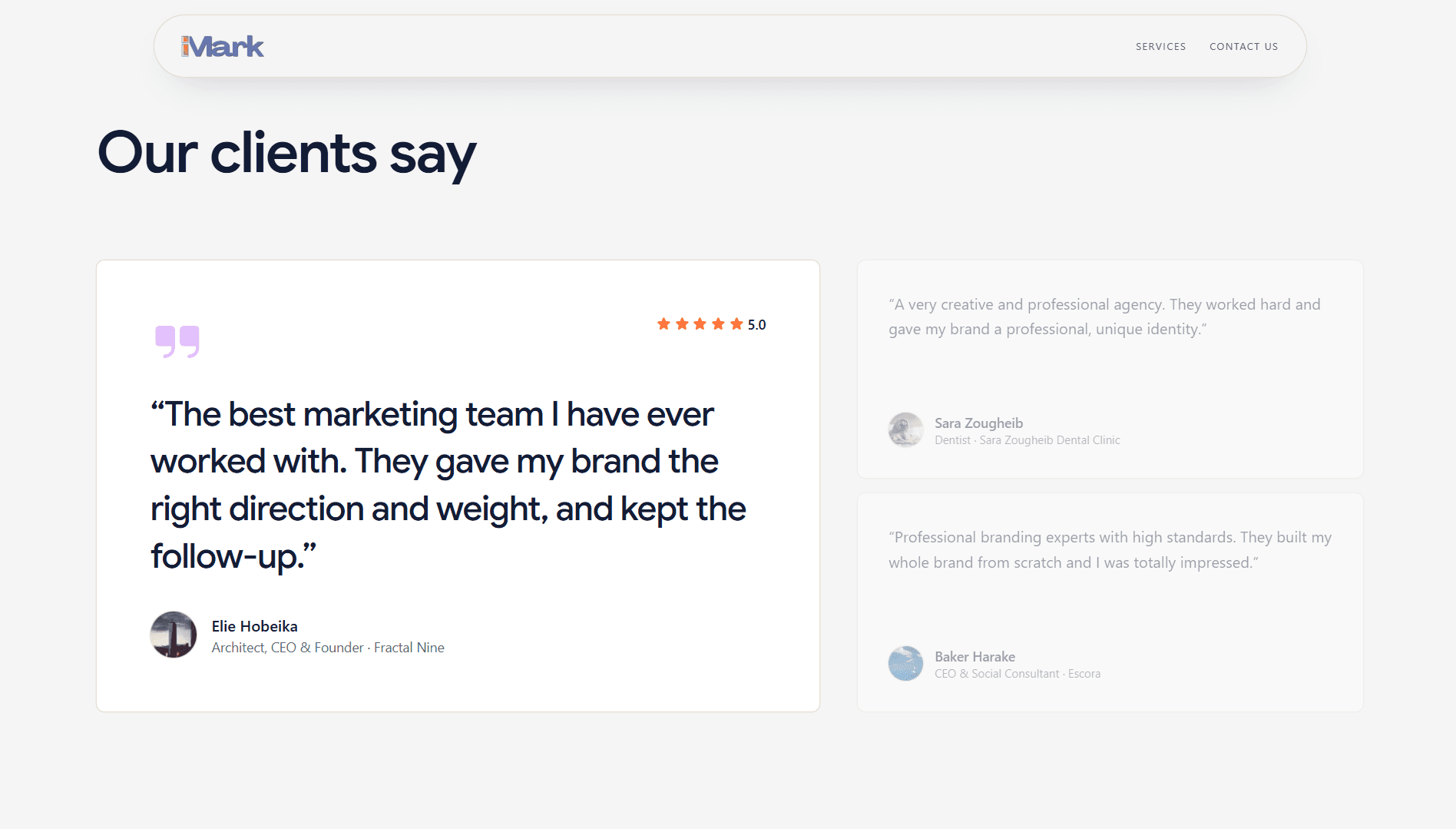This screenshot has height=829, width=1456.
Task: Click the first orange rating star
Action: click(x=663, y=324)
